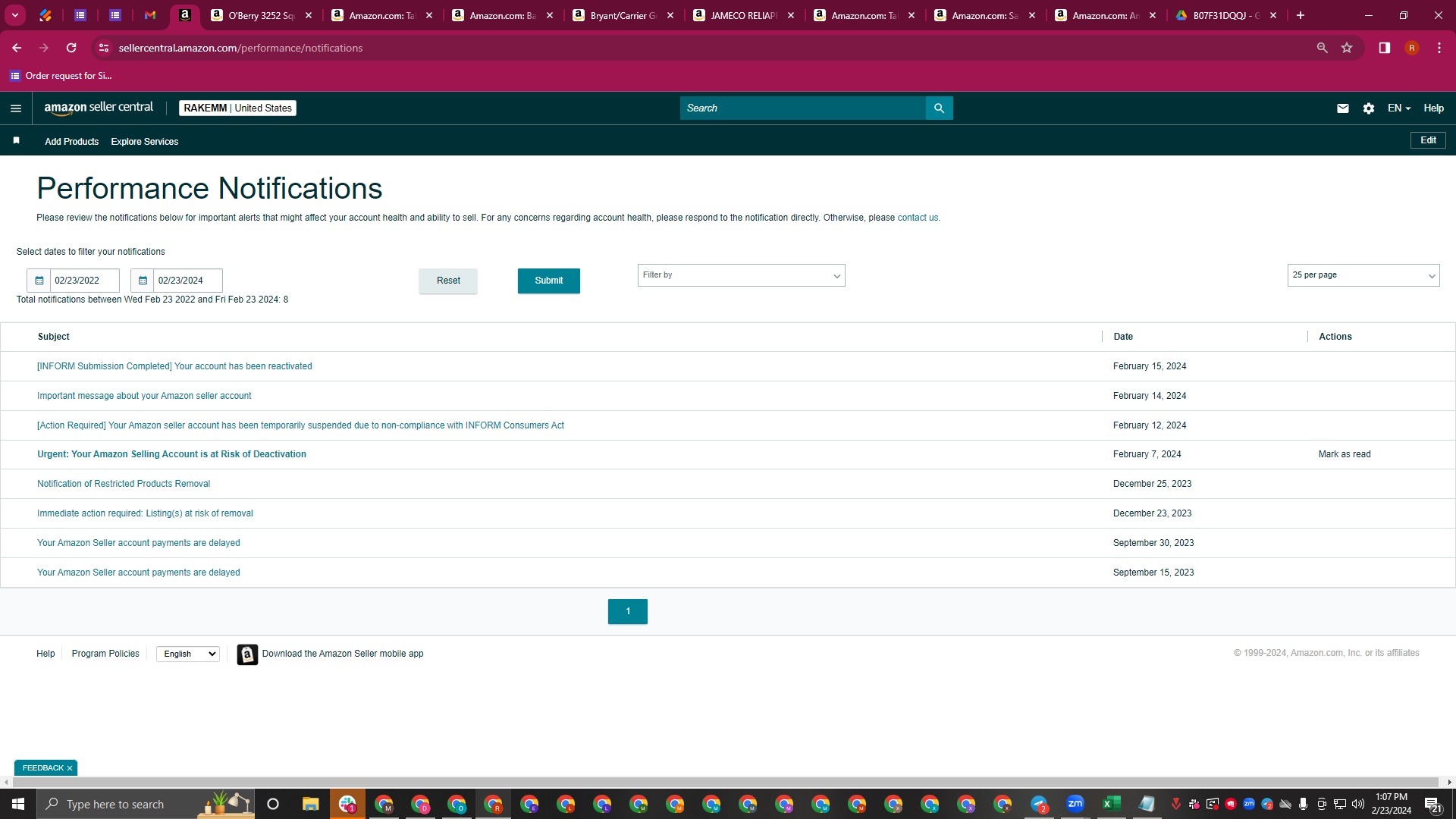Switch to the B07F31DQQJ browser tab

coord(1225,15)
